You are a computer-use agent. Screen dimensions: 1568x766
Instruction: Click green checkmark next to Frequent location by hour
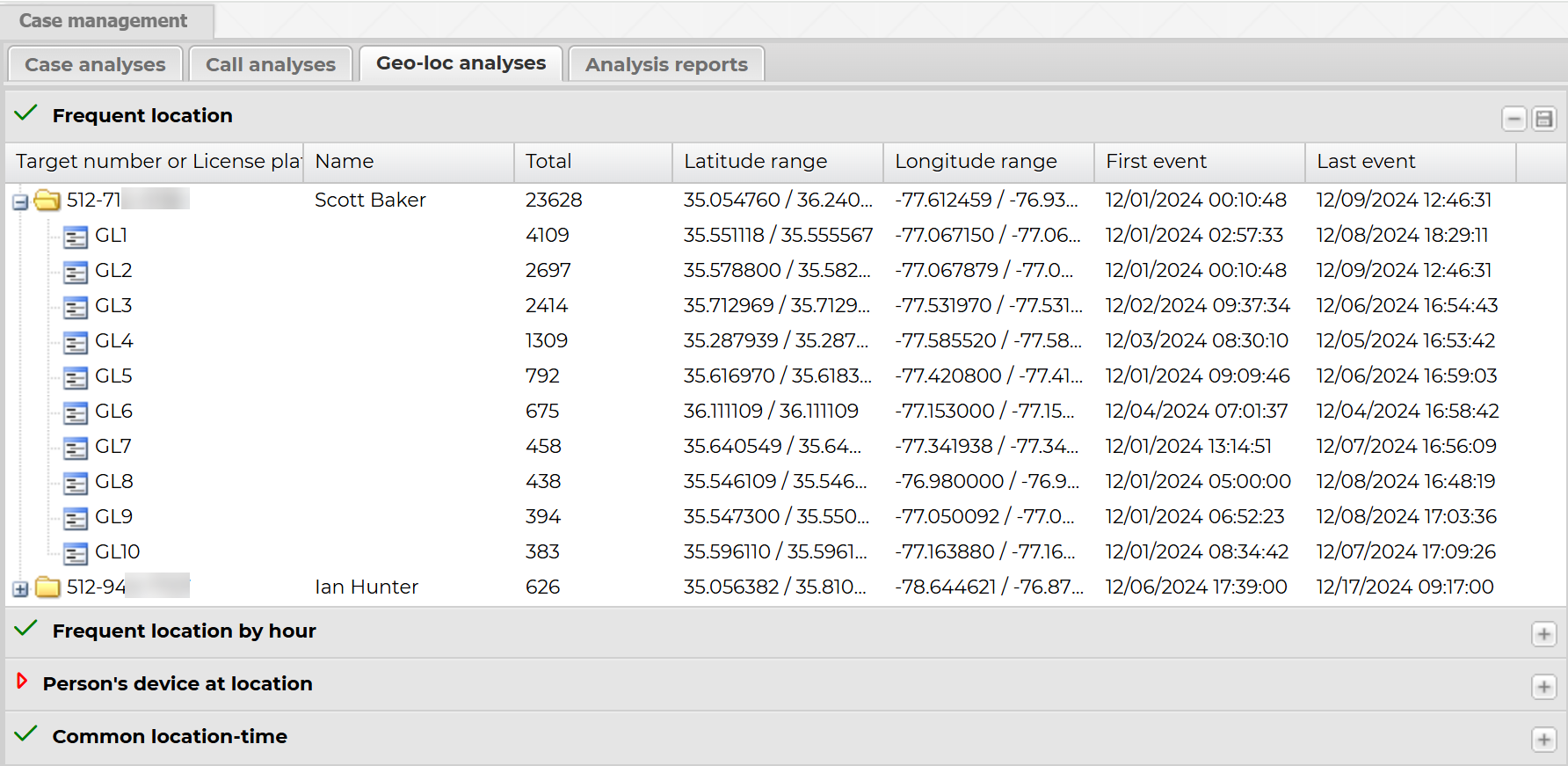26,629
